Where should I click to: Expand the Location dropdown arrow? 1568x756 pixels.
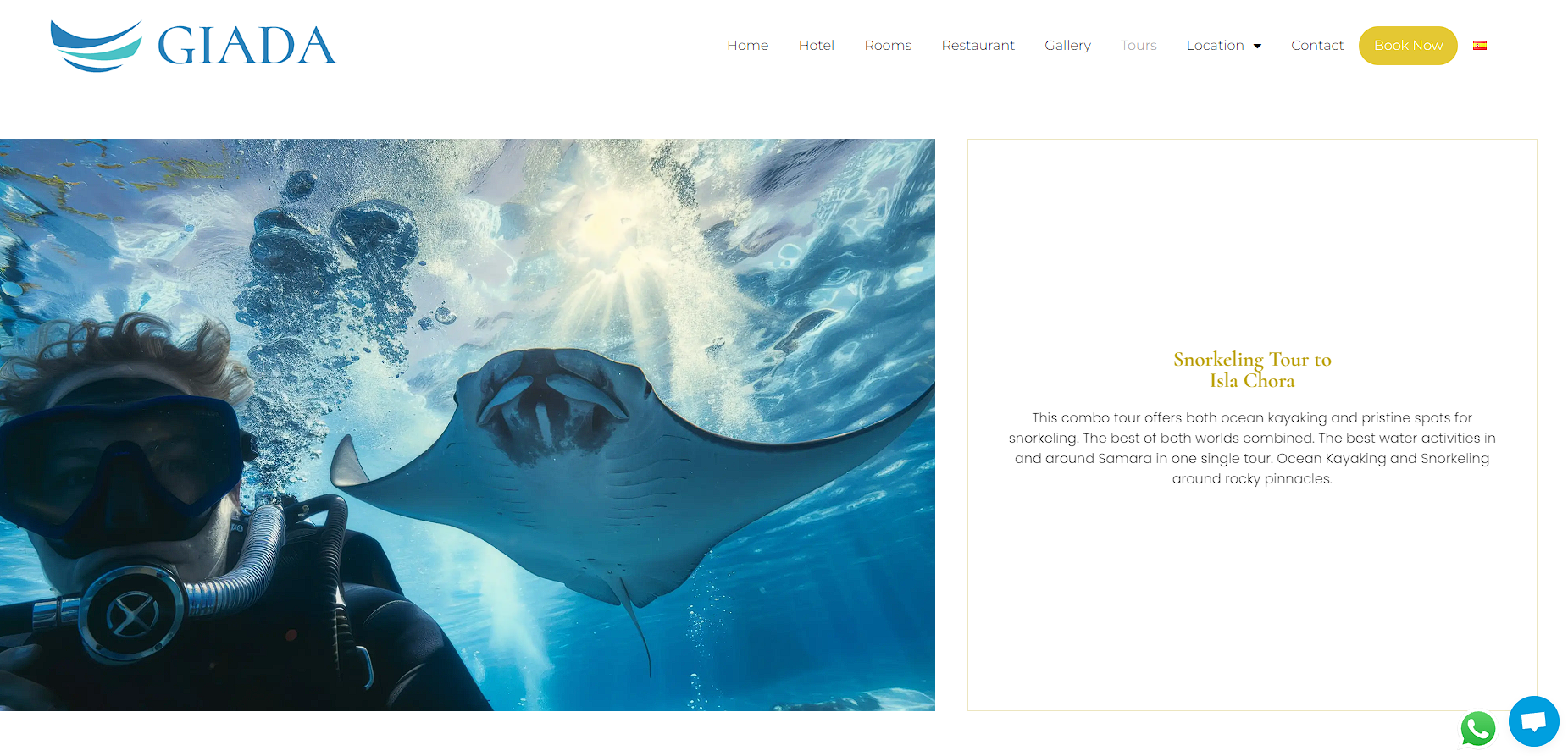coord(1257,47)
